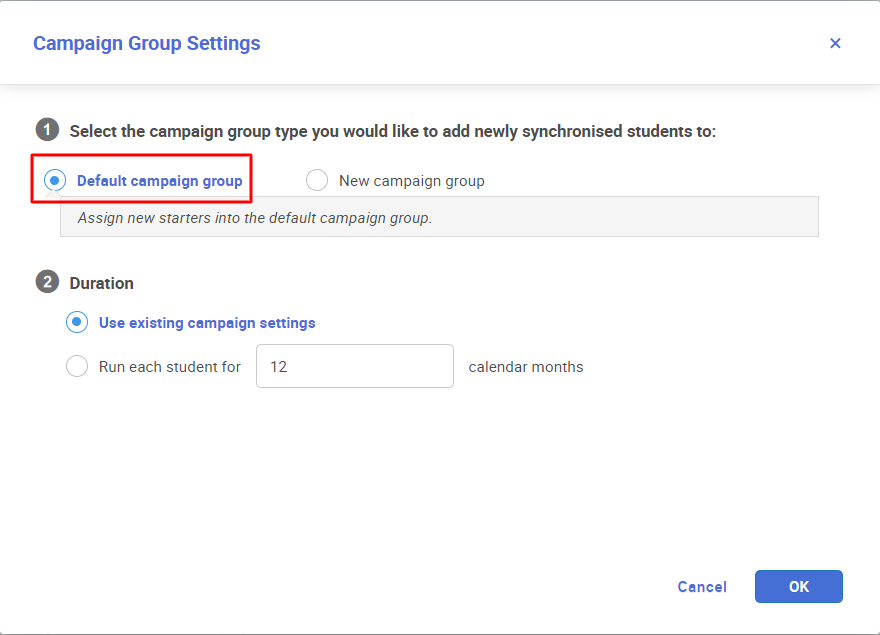
Task: Enable the Run each student for option
Action: pyautogui.click(x=77, y=366)
